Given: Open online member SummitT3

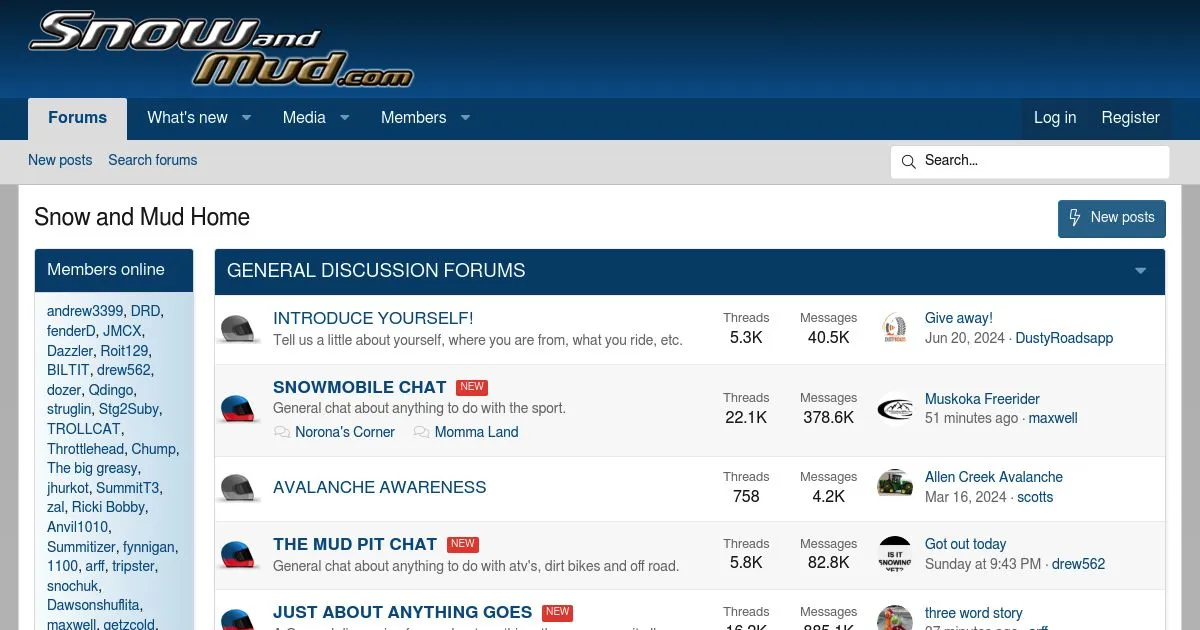Looking at the screenshot, I should [x=128, y=488].
